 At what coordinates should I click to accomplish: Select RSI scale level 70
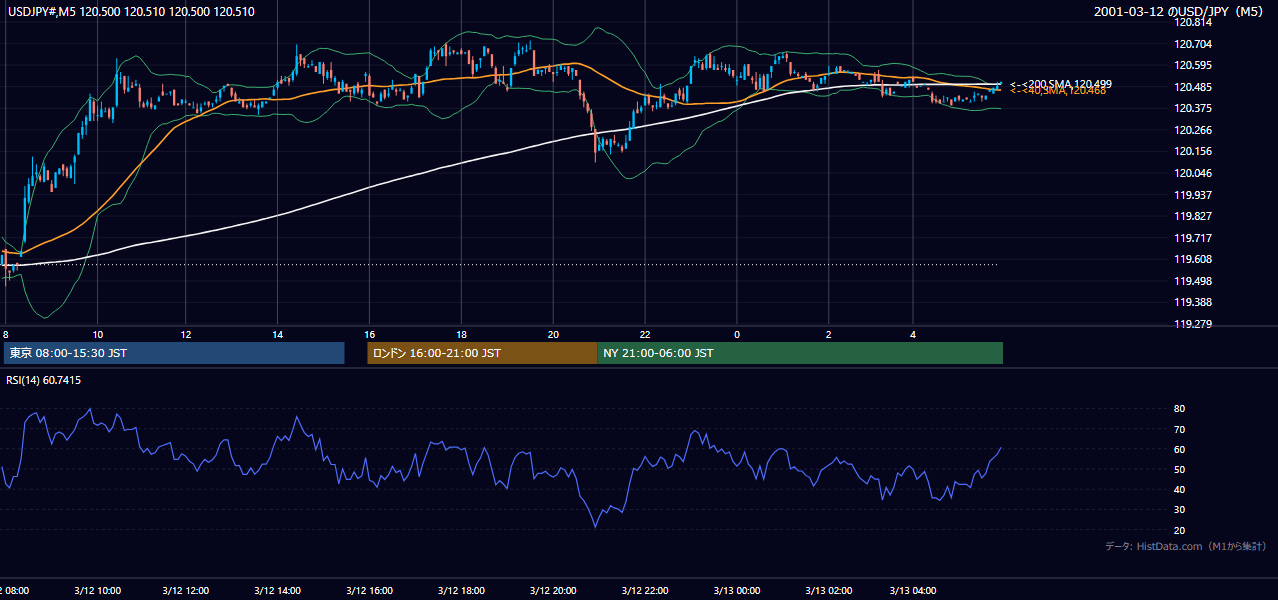tap(1179, 429)
